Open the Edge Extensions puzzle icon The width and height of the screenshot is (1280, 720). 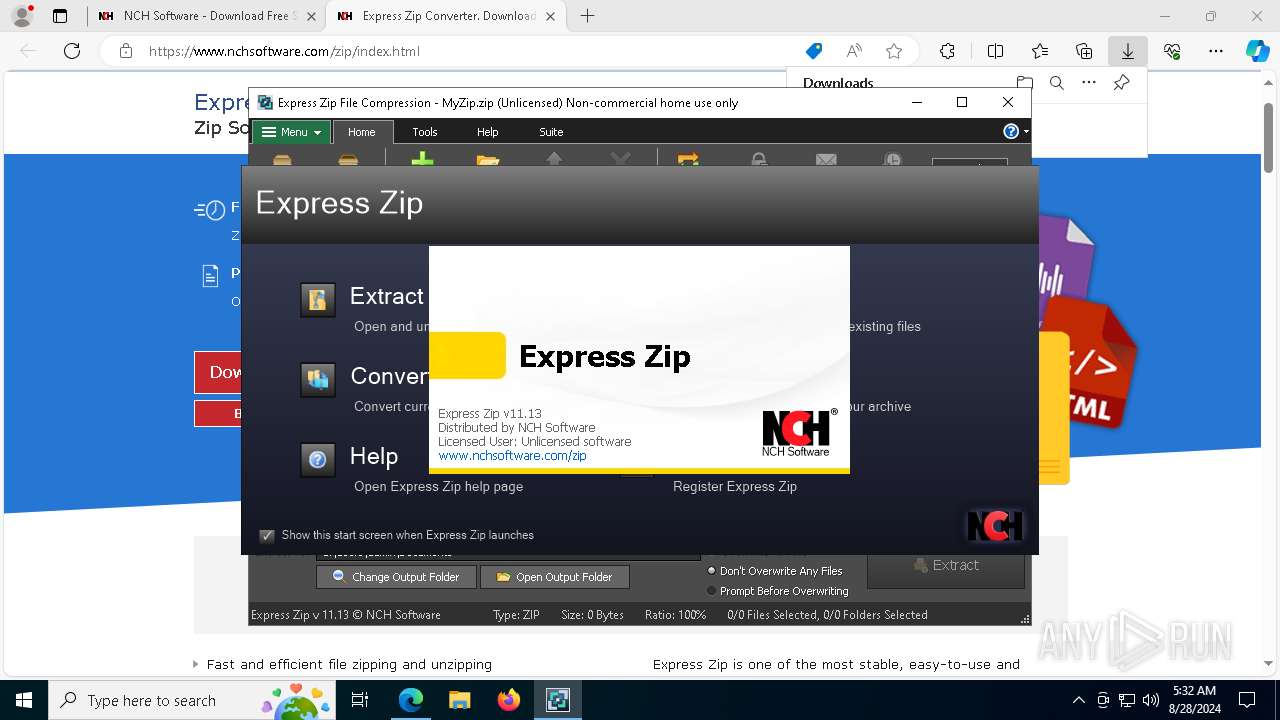tap(947, 51)
